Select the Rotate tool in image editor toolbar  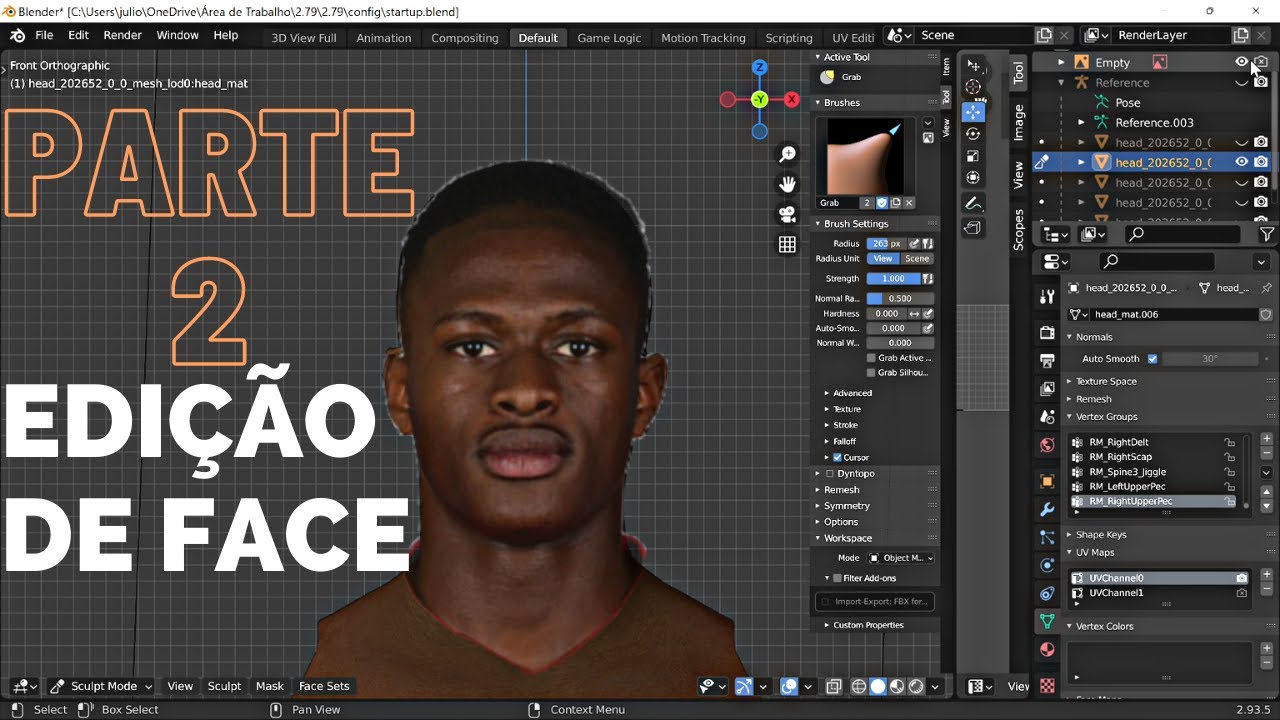coord(973,134)
